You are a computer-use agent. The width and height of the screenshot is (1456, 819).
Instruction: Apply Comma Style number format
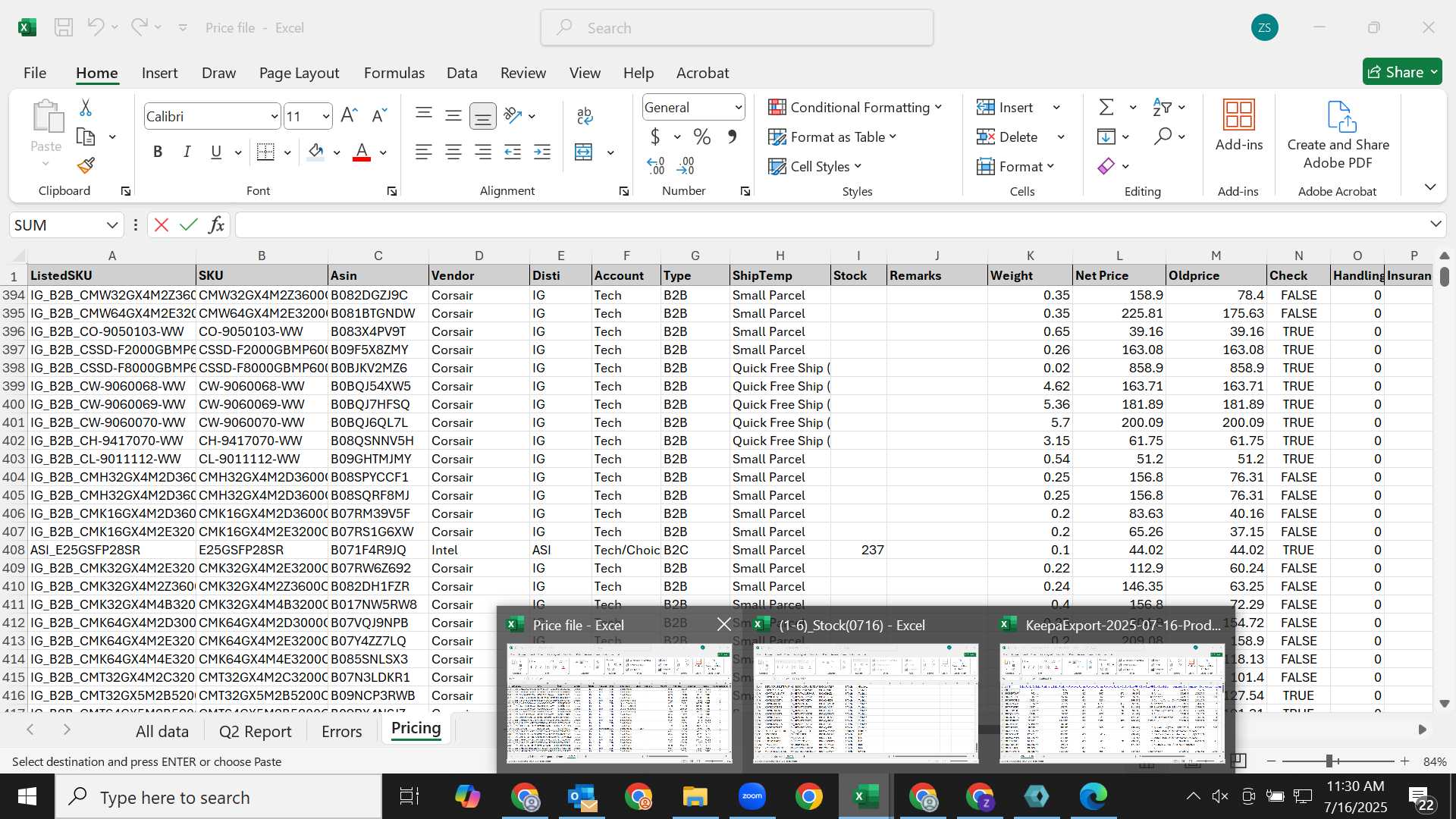[x=732, y=137]
